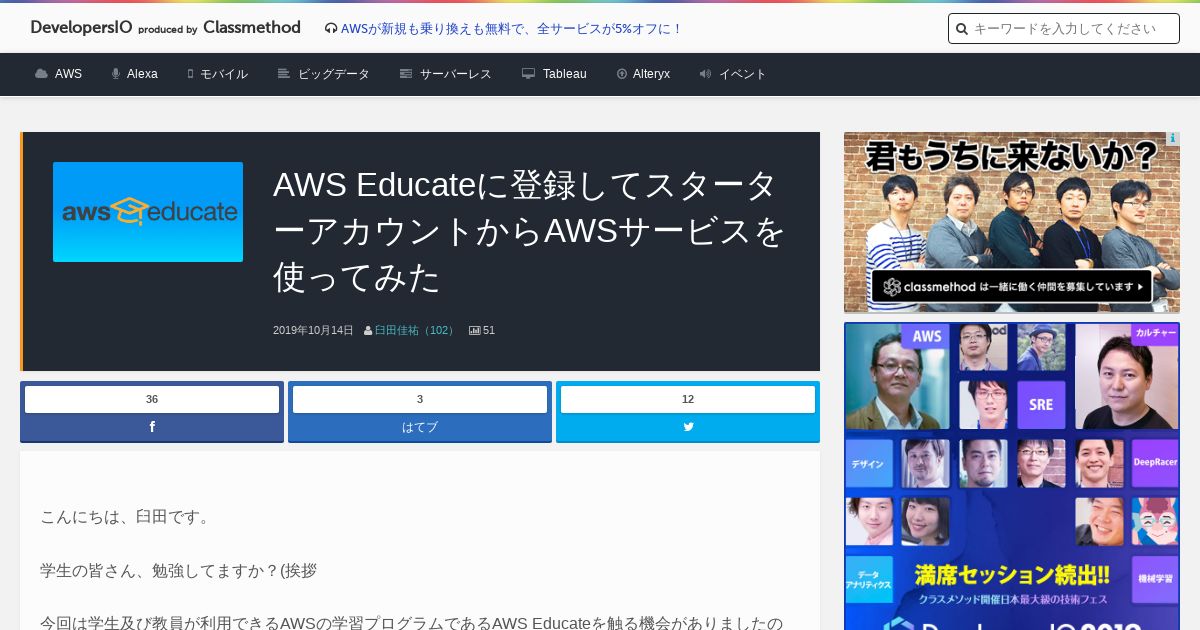This screenshot has width=1200, height=630.
Task: Click the server icon beside サーバーレス
Action: click(406, 74)
